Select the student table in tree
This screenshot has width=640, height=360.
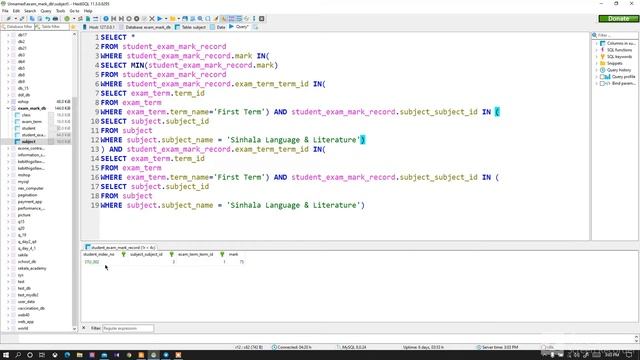click(29, 129)
